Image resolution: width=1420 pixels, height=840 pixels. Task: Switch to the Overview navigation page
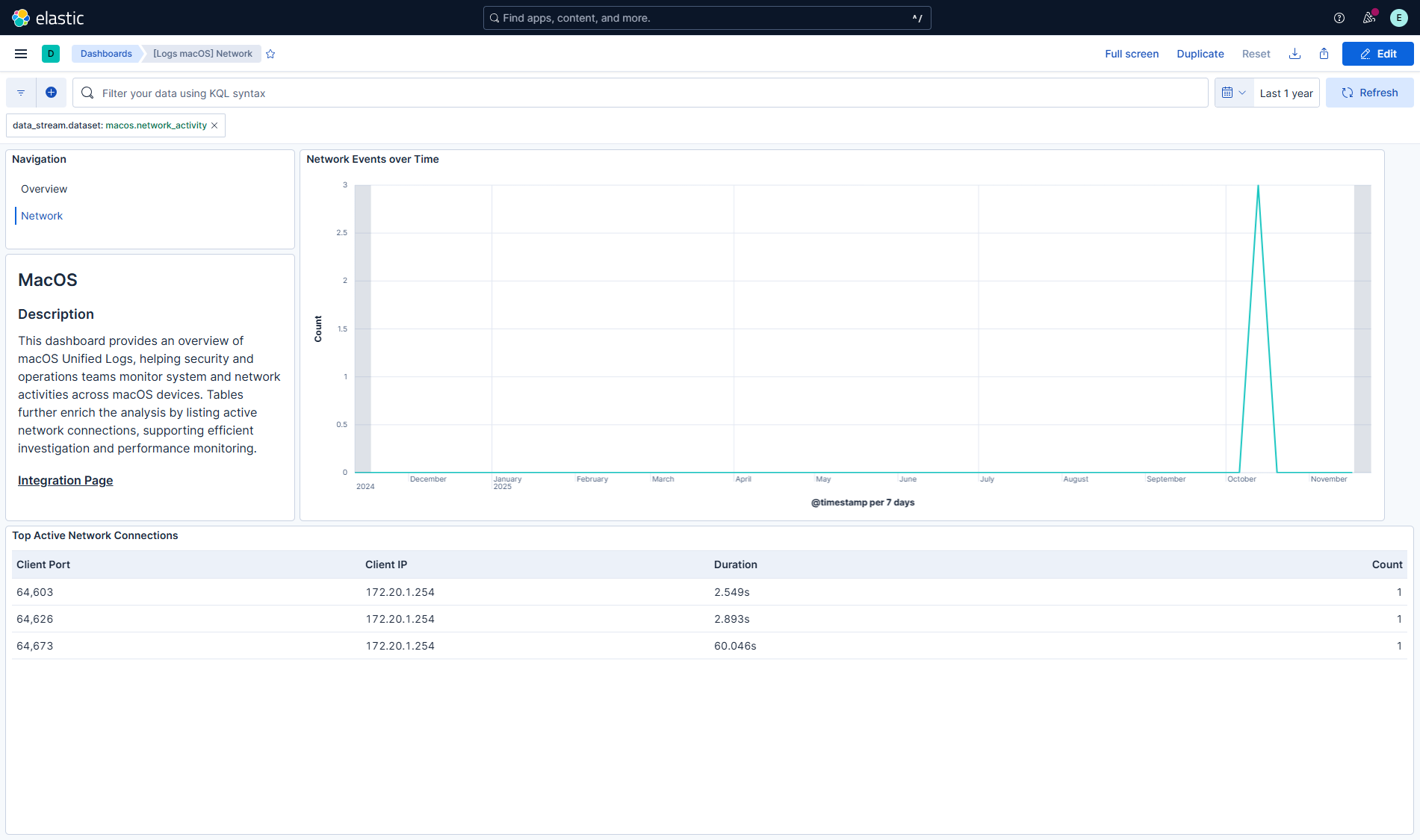(43, 188)
